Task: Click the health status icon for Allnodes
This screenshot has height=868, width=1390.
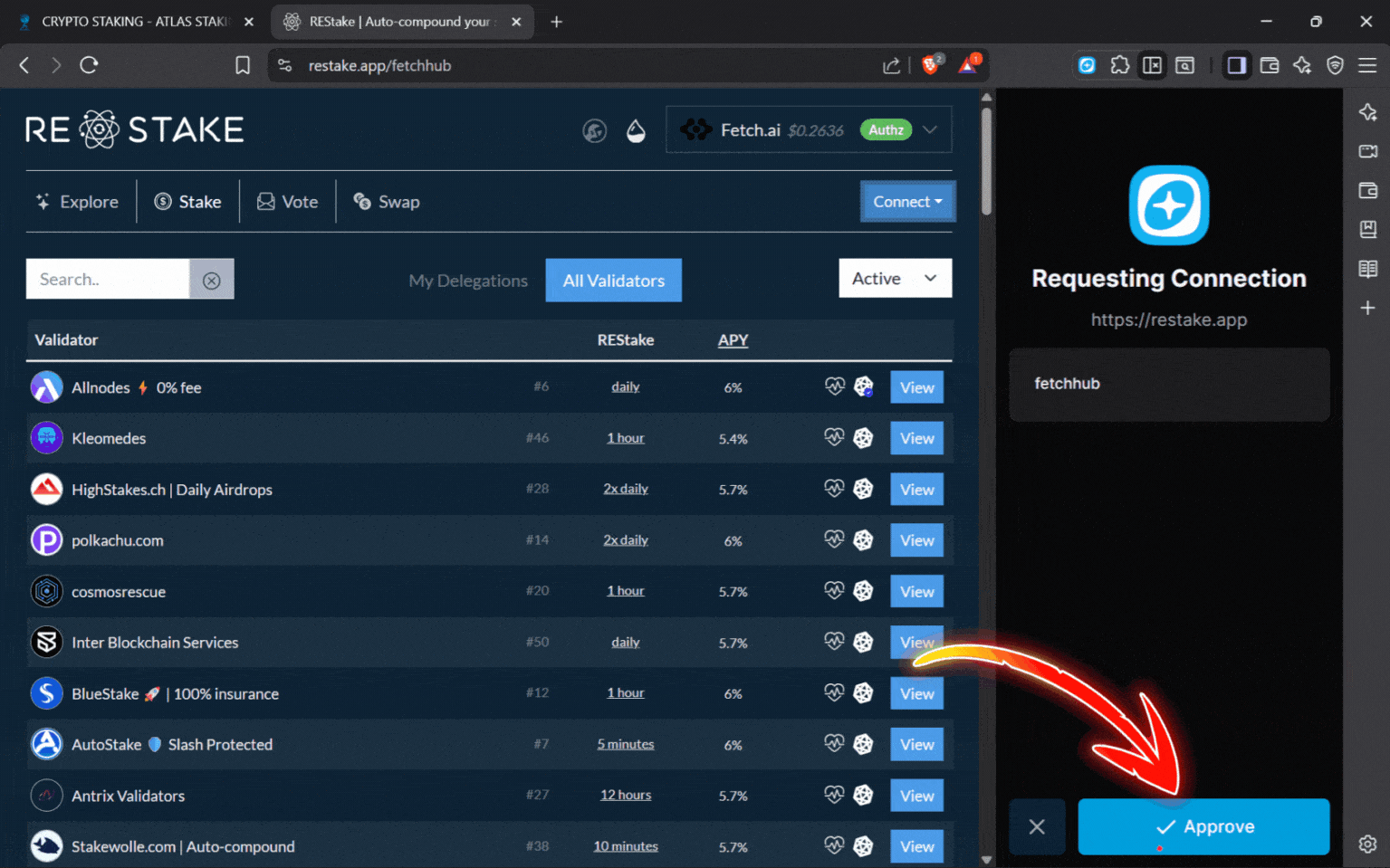Action: (x=834, y=386)
